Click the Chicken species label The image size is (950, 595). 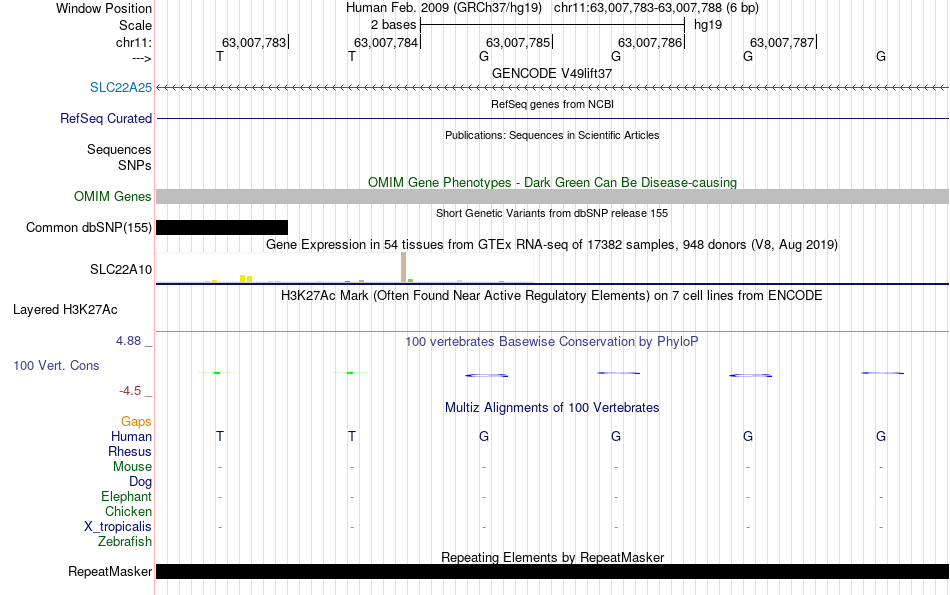(x=128, y=511)
